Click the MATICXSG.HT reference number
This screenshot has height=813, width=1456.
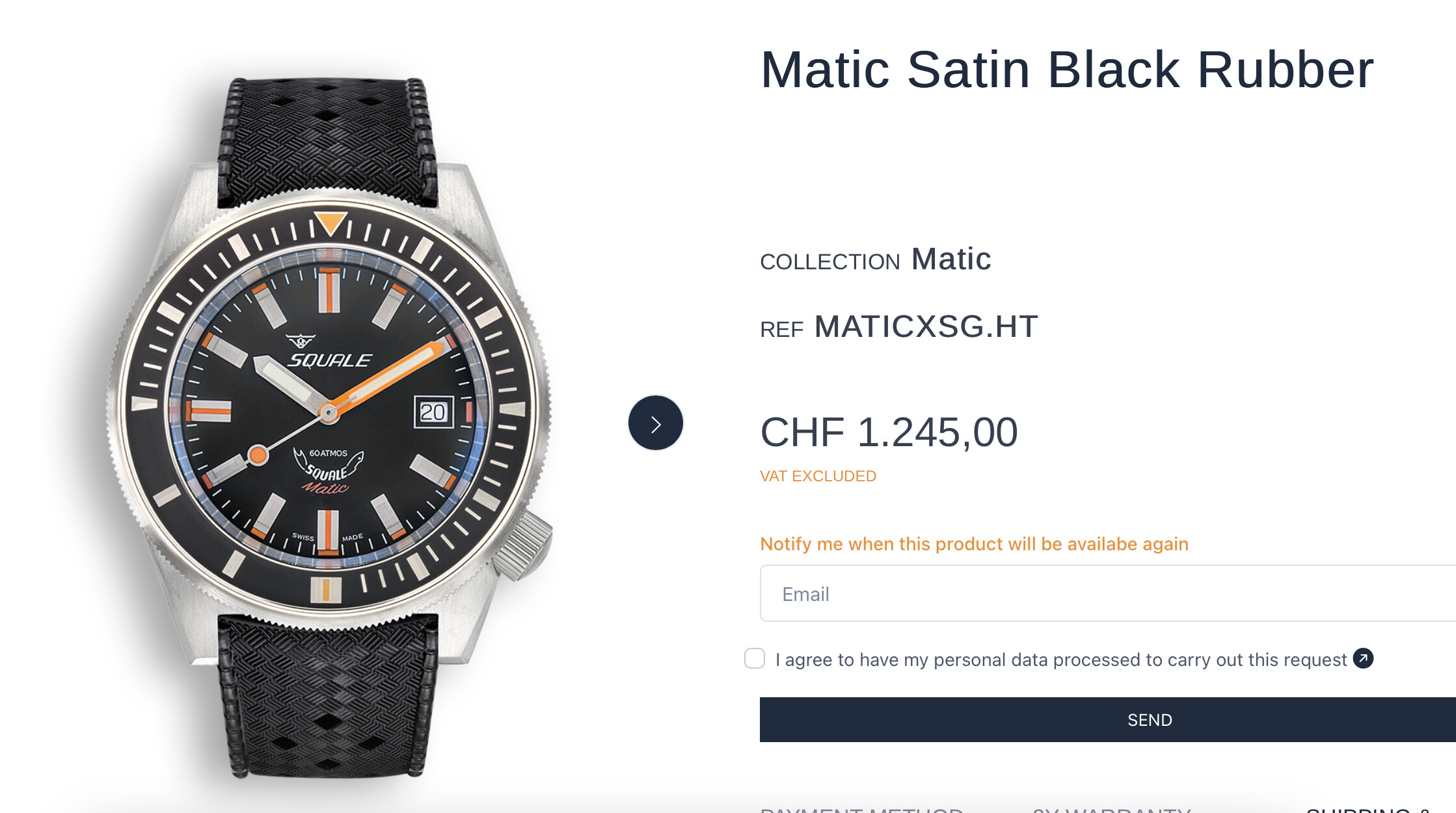click(x=926, y=327)
